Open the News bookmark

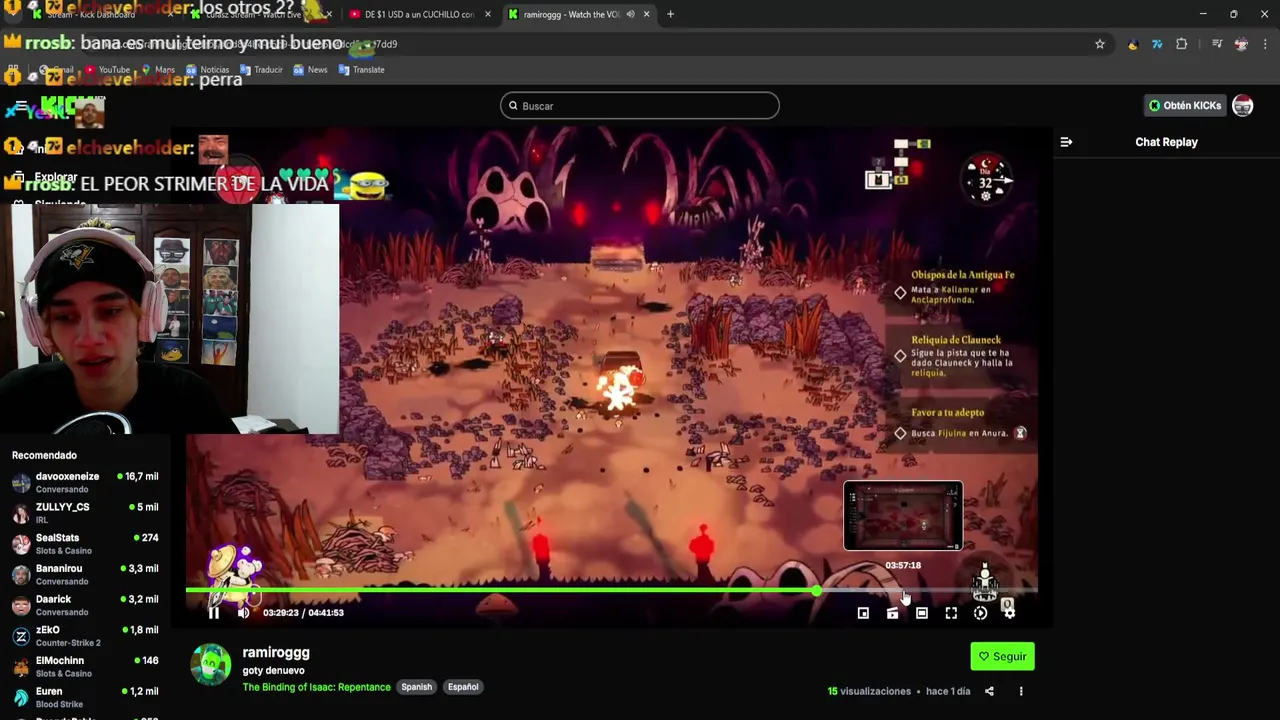point(310,70)
